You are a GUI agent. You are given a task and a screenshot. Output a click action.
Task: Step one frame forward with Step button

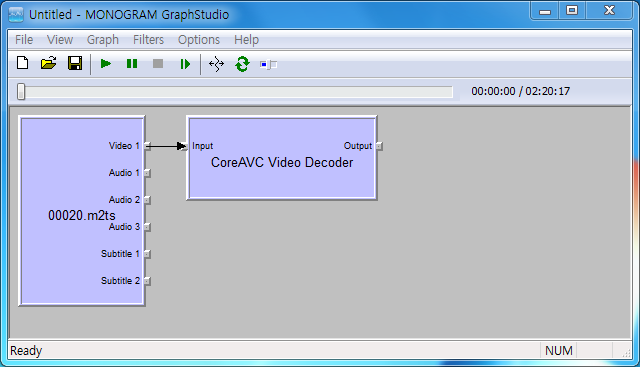185,64
